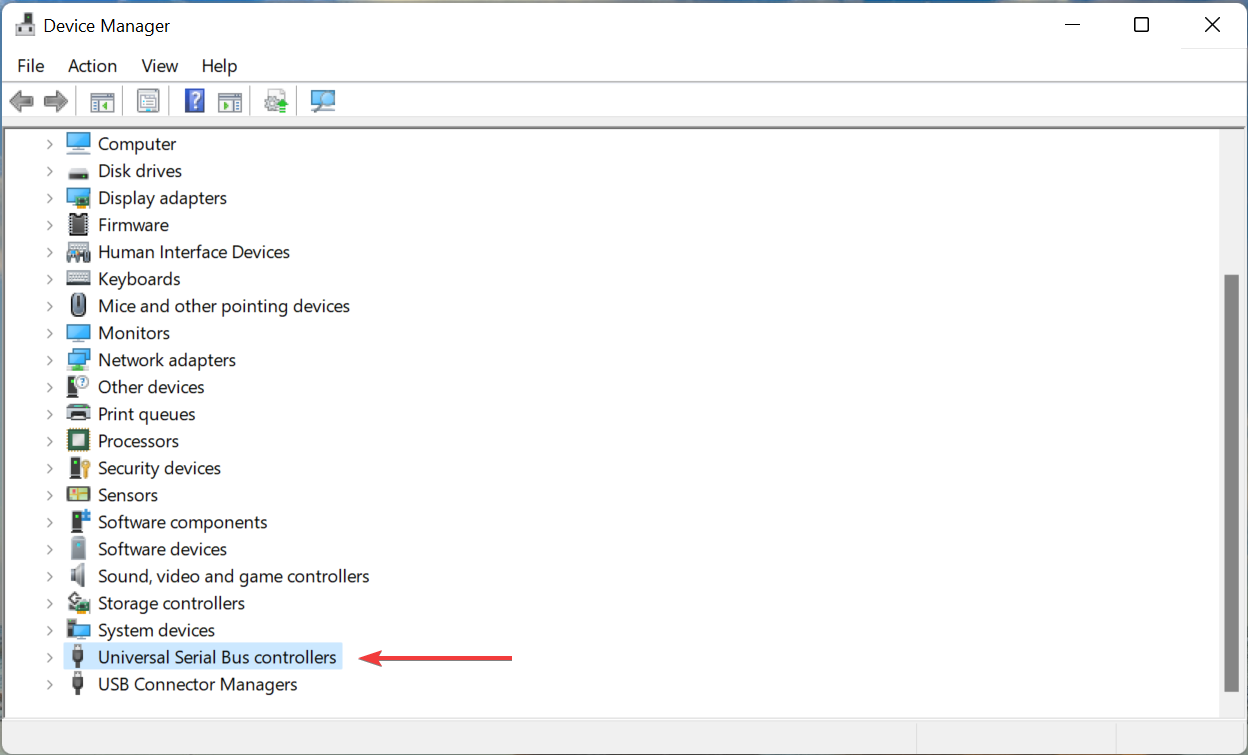Click the Forward arrow toolbar icon
The width and height of the screenshot is (1248, 755).
pyautogui.click(x=56, y=101)
